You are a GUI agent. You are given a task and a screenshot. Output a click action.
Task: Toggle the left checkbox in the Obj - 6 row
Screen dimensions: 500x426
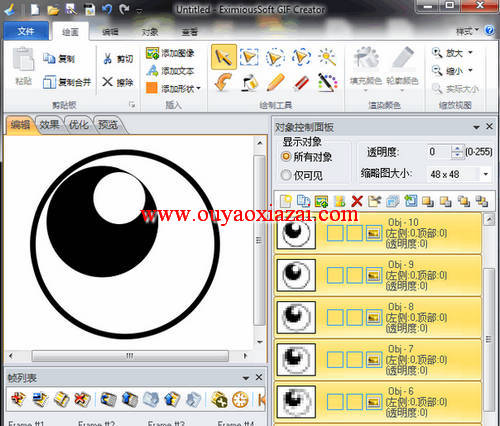coord(335,402)
